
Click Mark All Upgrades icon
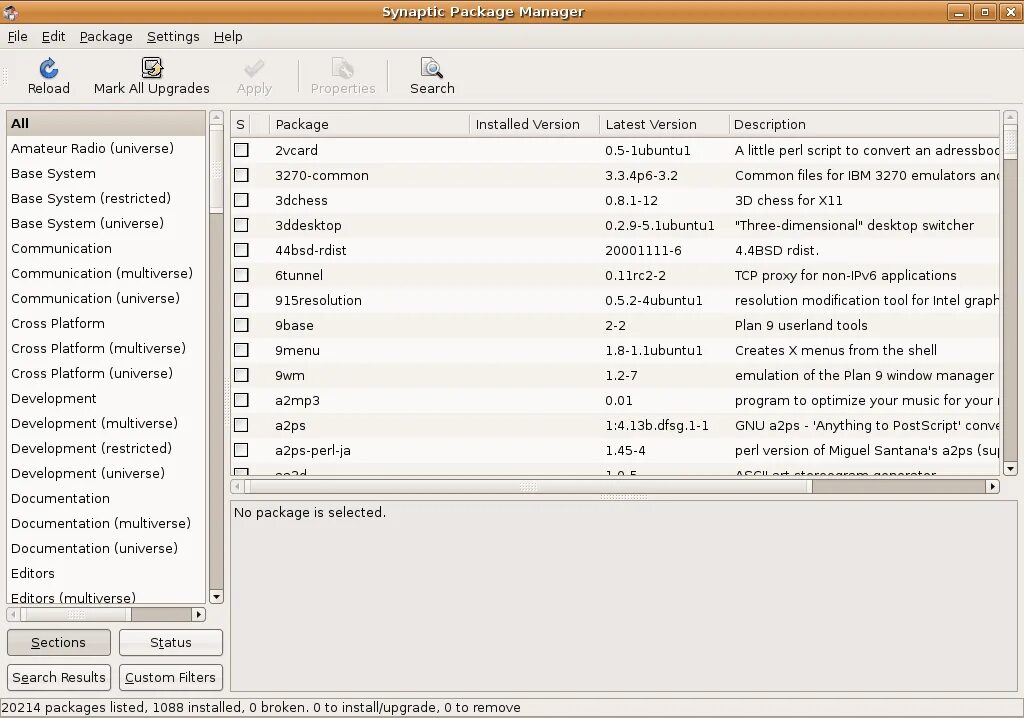pyautogui.click(x=152, y=68)
